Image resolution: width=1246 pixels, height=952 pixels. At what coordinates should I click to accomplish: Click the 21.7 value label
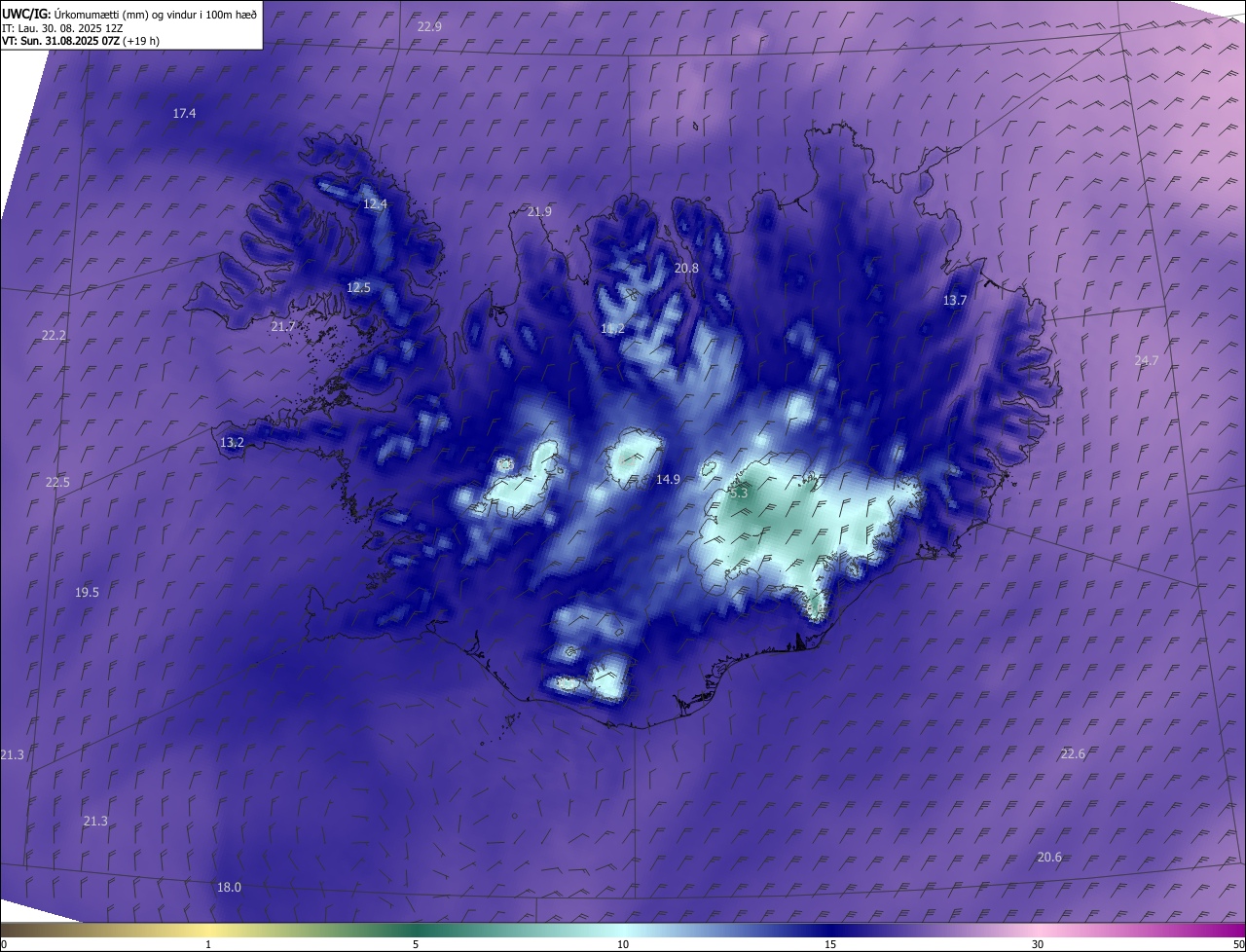(282, 327)
